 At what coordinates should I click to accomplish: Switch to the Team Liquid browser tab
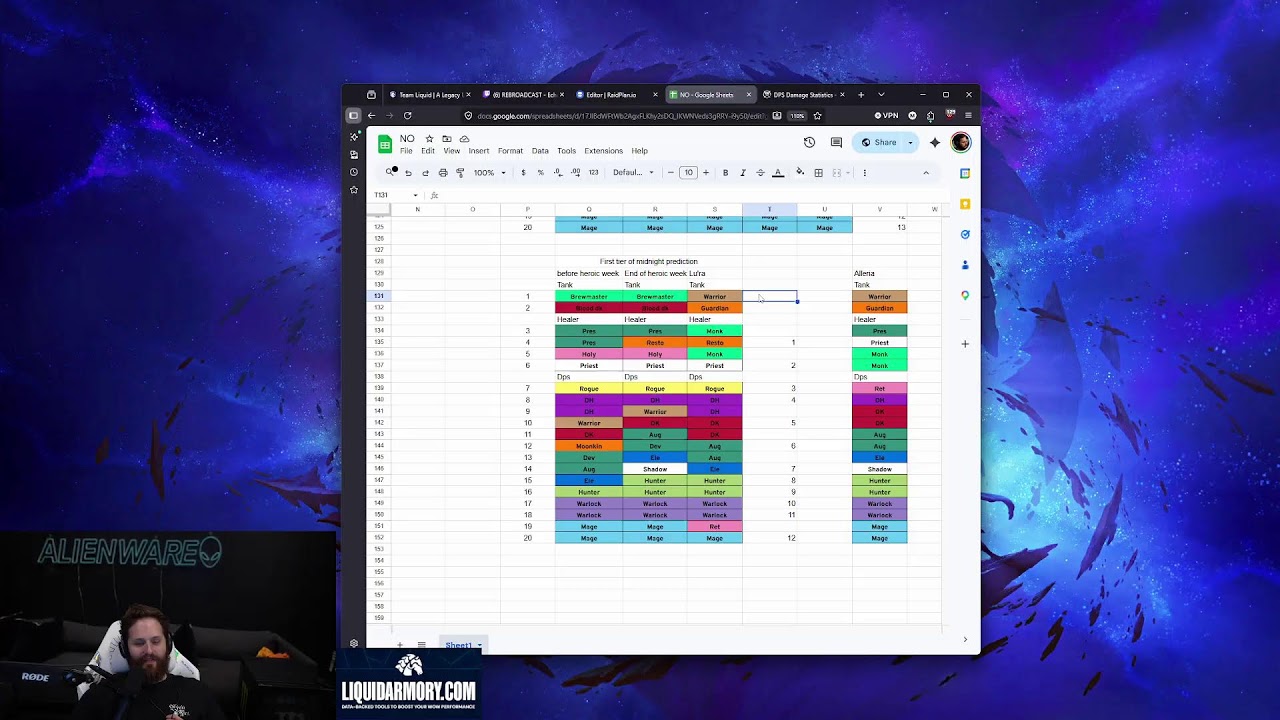(x=430, y=95)
